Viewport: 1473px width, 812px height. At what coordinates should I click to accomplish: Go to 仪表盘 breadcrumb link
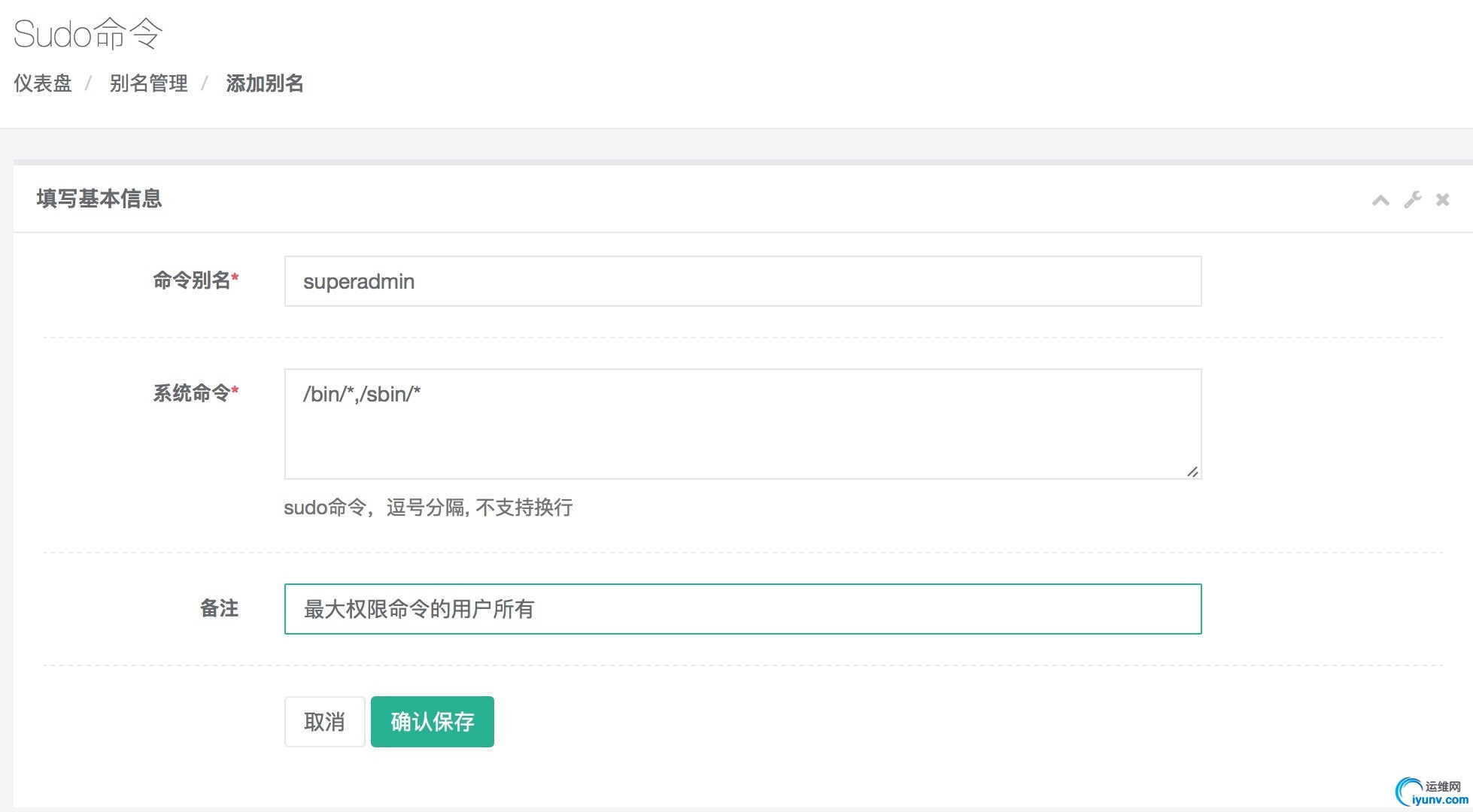(x=43, y=83)
